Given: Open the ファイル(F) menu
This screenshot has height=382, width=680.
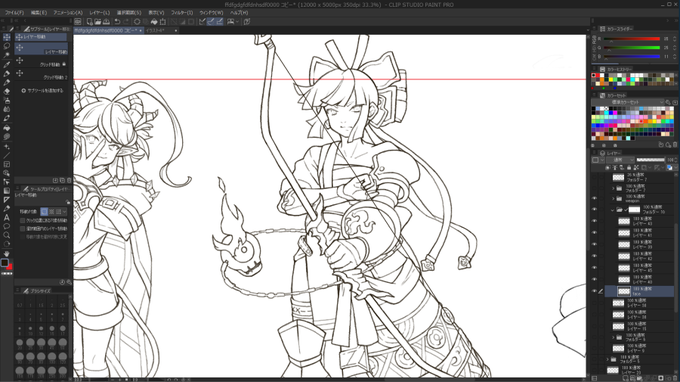Looking at the screenshot, I should (x=14, y=13).
